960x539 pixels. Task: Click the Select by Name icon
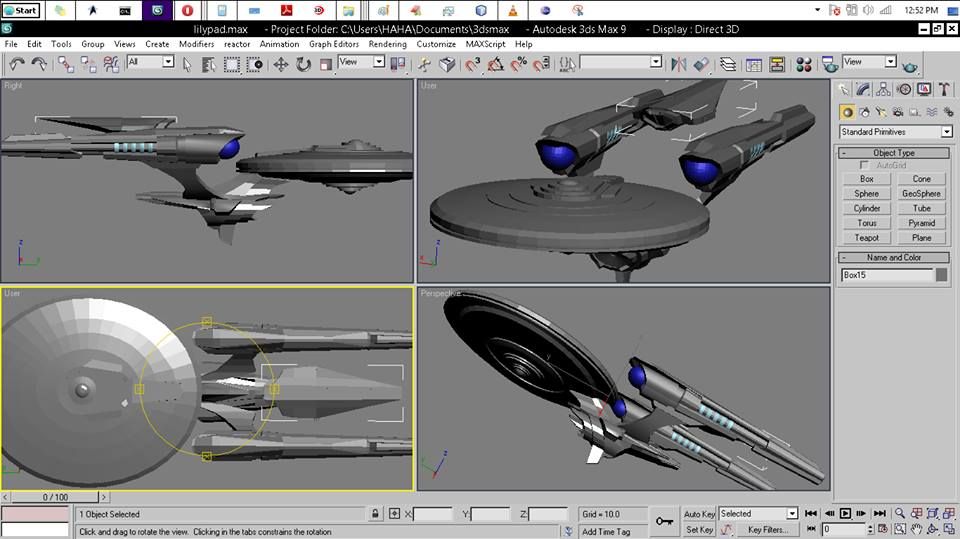pos(209,64)
